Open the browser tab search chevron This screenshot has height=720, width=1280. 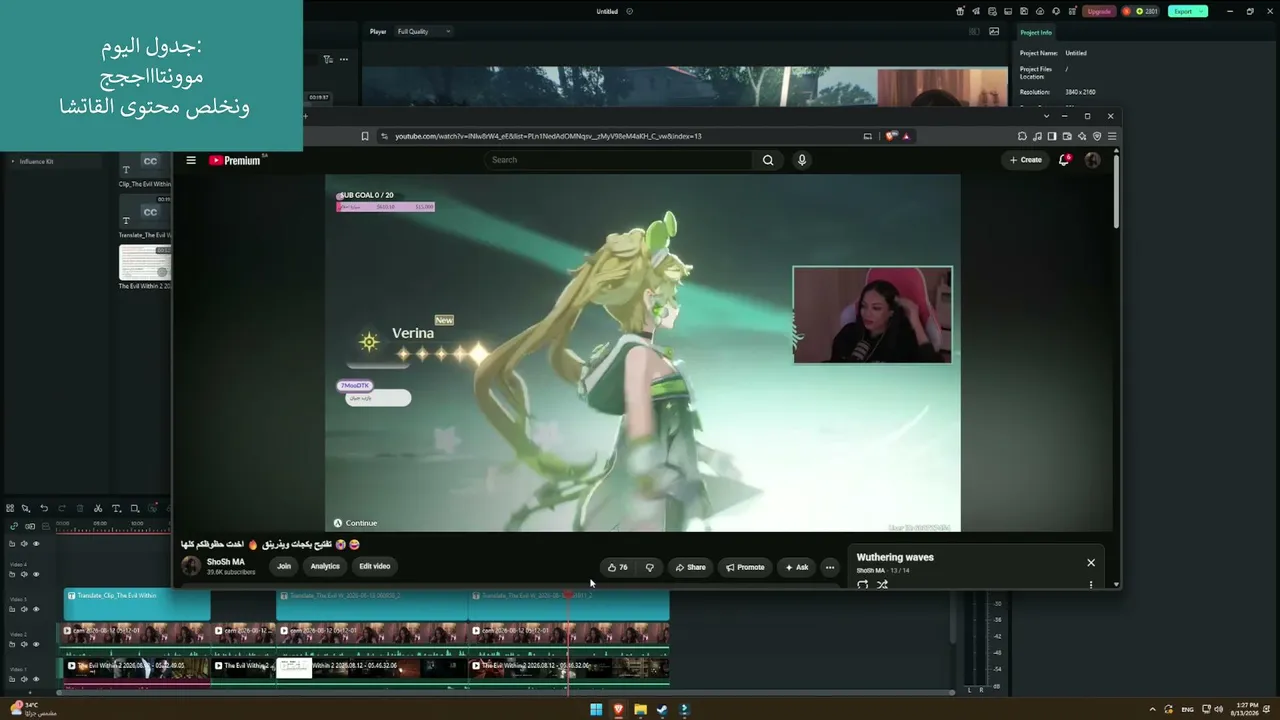pos(1047,116)
